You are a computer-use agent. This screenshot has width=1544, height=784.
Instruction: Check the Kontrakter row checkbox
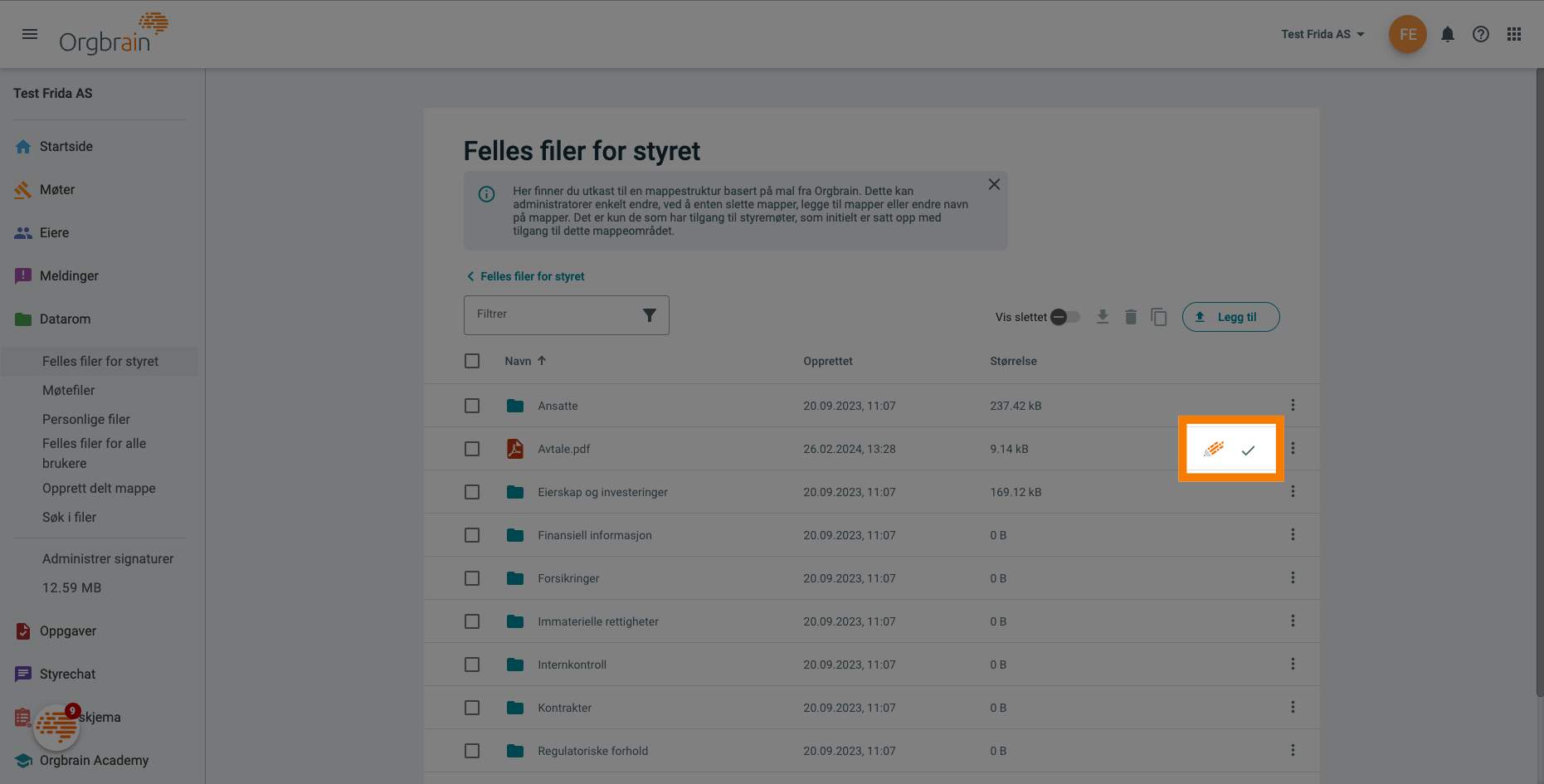[x=472, y=708]
